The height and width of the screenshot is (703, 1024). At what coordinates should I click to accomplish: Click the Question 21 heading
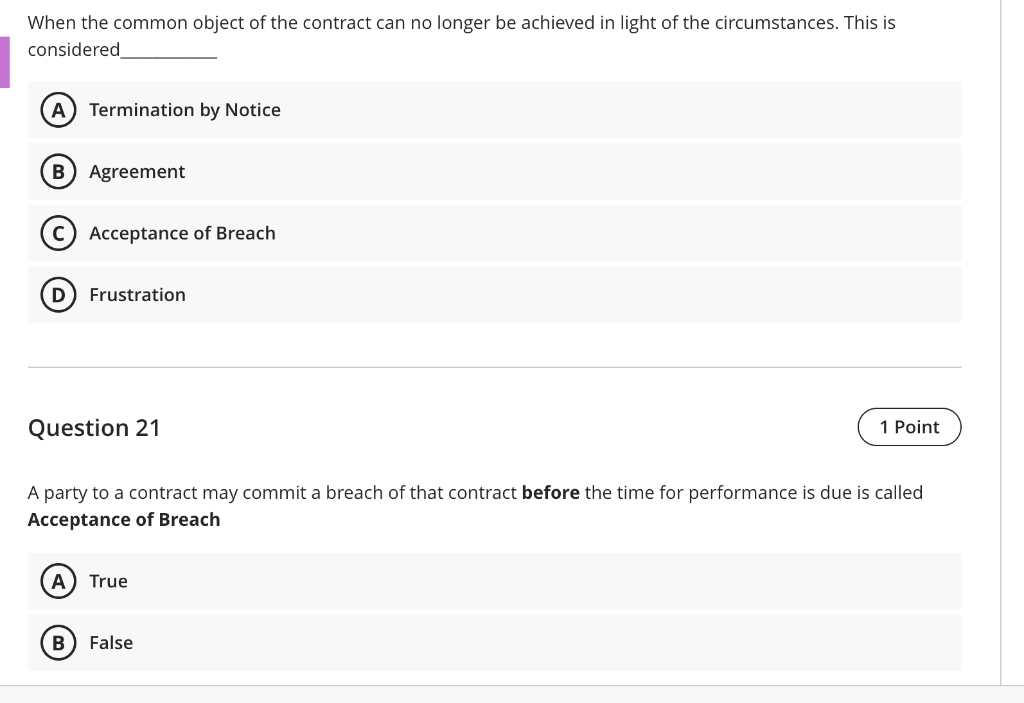coord(95,427)
